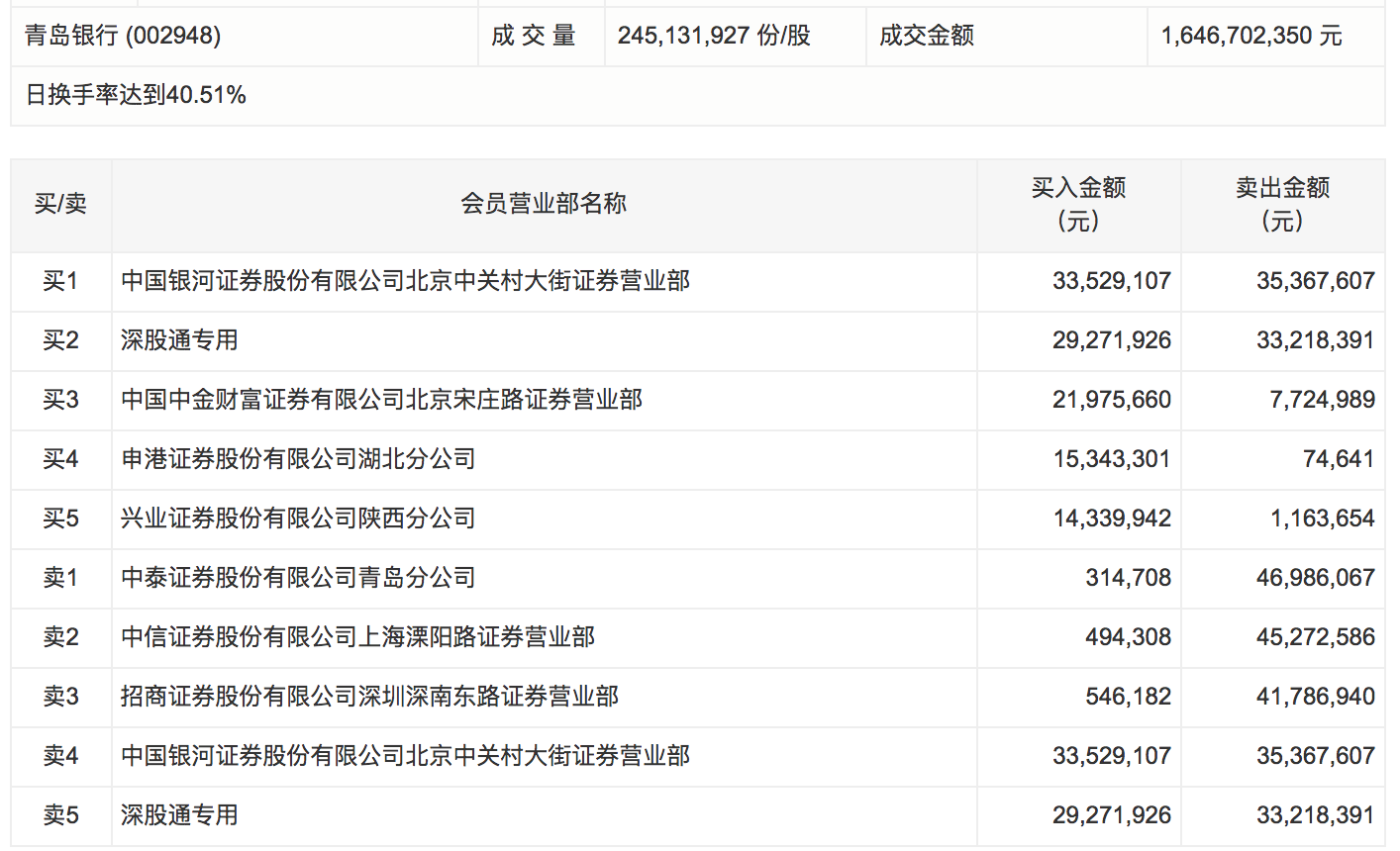Select the 买4 row label
The width and height of the screenshot is (1400, 851).
(61, 459)
